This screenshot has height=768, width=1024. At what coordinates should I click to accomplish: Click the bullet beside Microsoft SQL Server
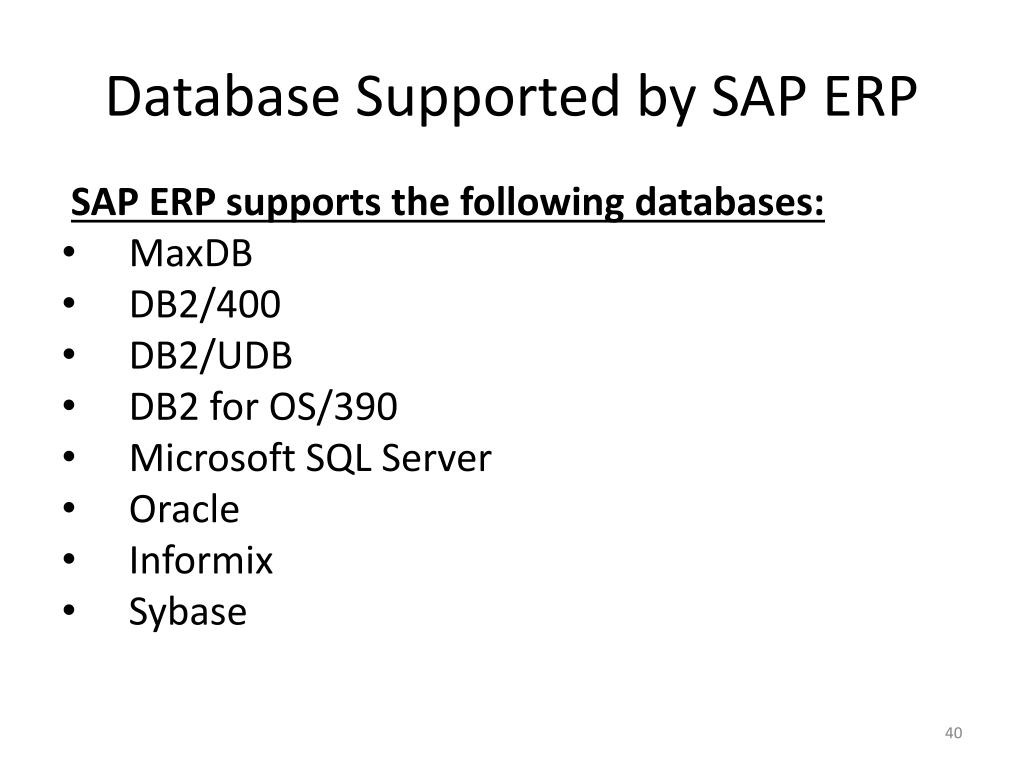[69, 456]
